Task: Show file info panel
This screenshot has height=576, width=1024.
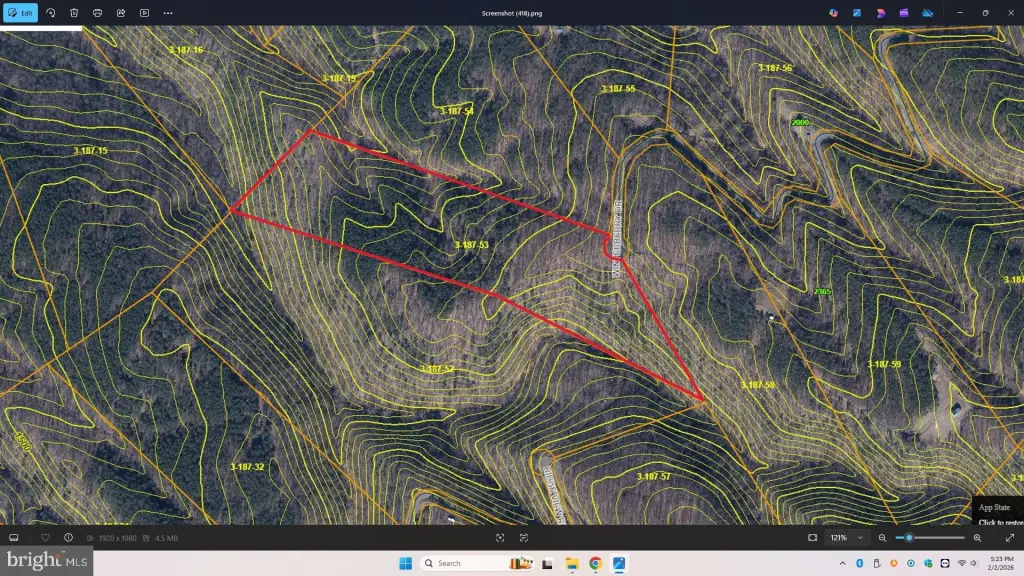Action: 68,537
